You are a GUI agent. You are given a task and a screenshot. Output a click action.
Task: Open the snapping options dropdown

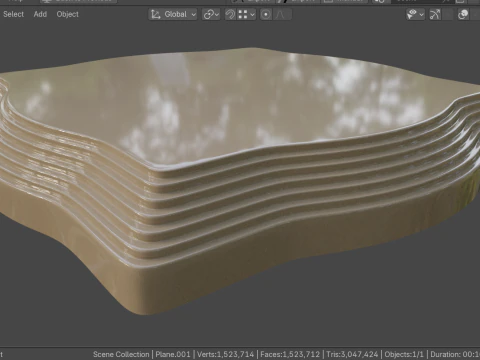point(246,14)
